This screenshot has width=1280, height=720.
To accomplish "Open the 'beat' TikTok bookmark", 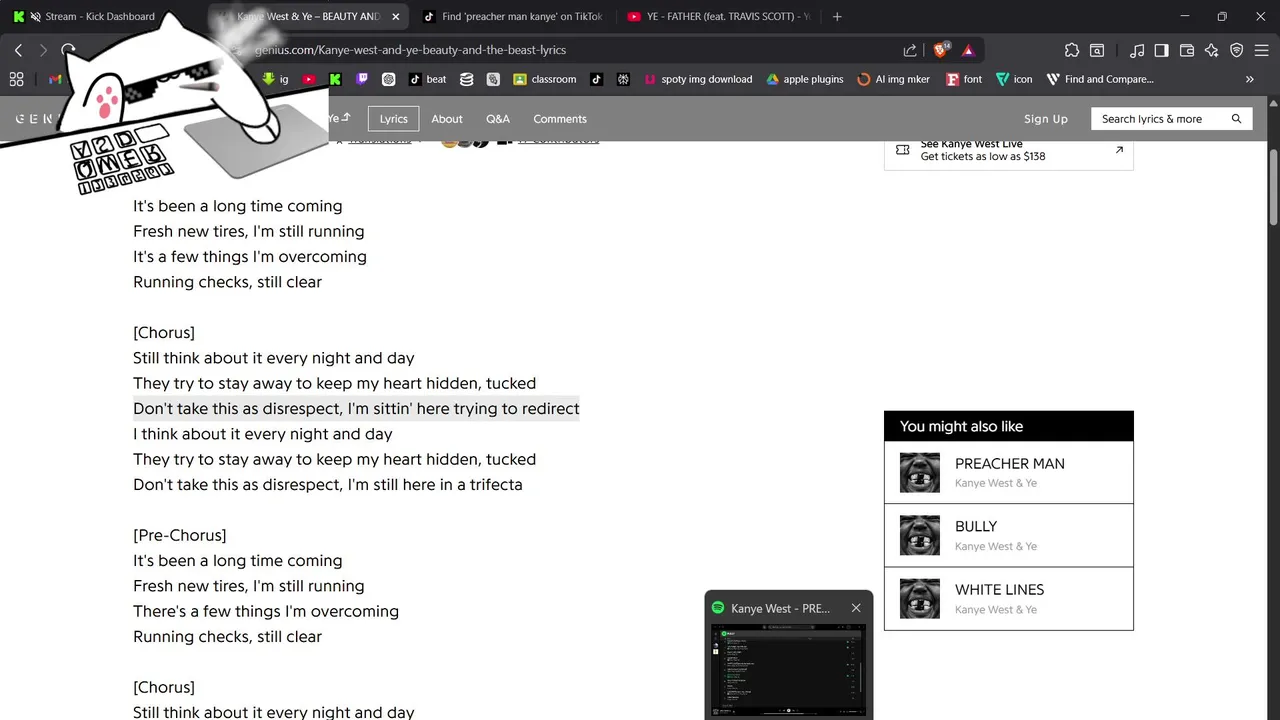I will (x=428, y=79).
